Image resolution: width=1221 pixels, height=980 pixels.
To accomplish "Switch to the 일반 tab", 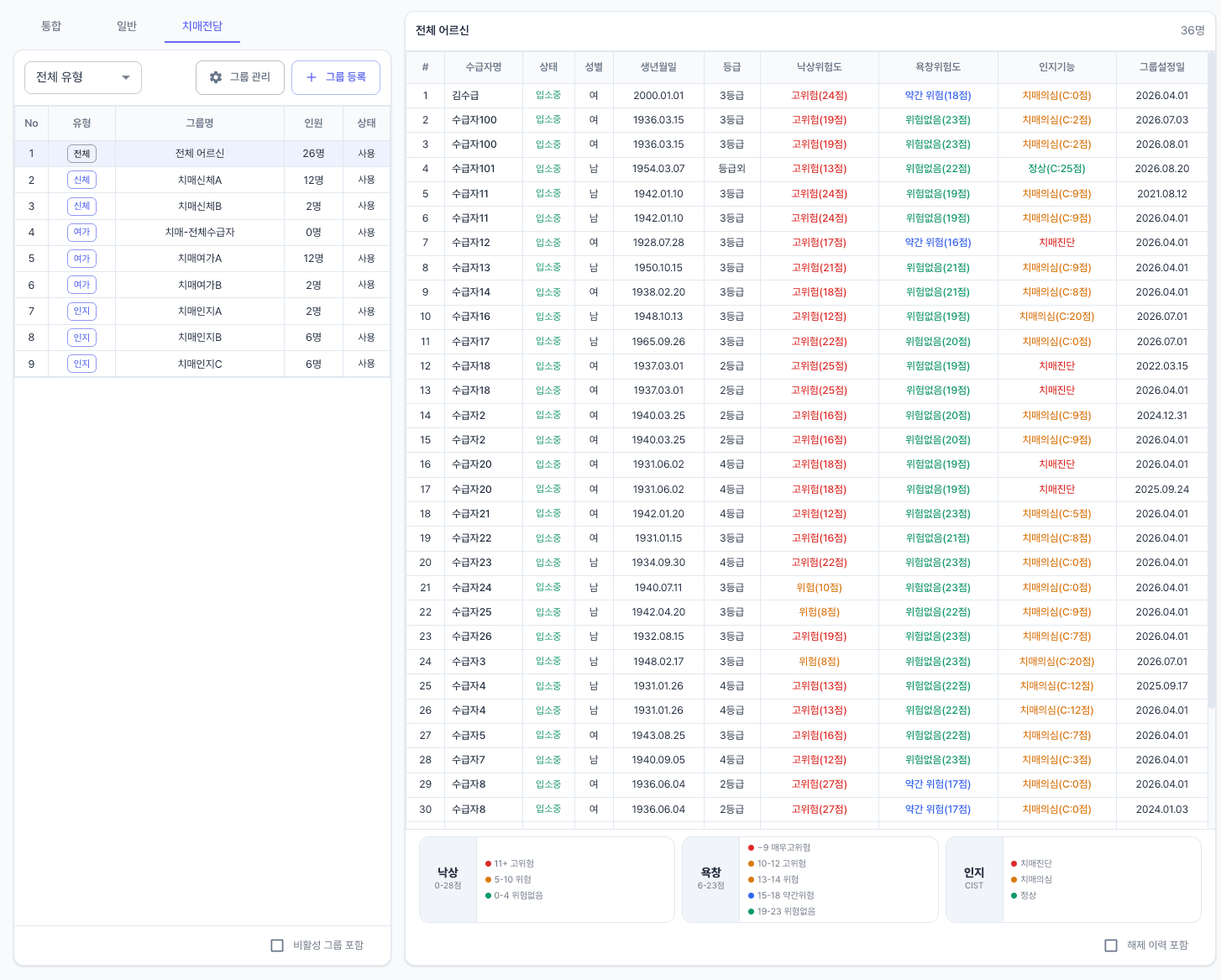I will coord(127,26).
